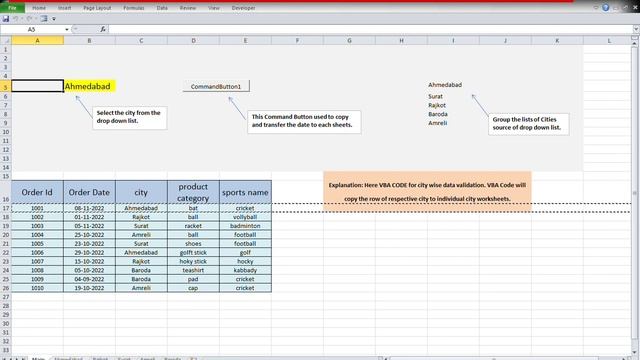The image size is (640, 360).
Task: Click the cell with order id 1005
Action: [37, 244]
